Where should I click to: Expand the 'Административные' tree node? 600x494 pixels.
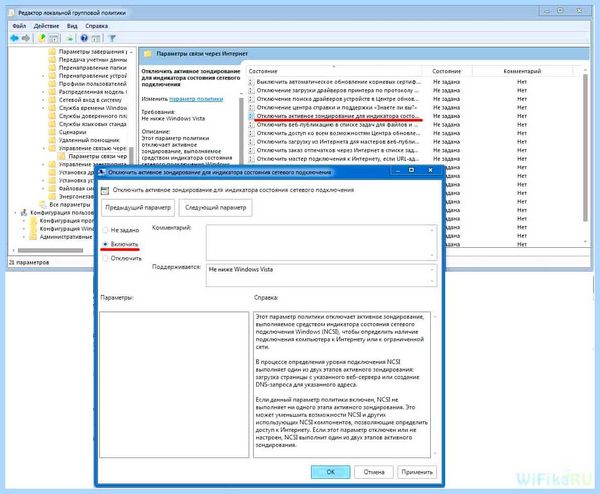(24, 237)
